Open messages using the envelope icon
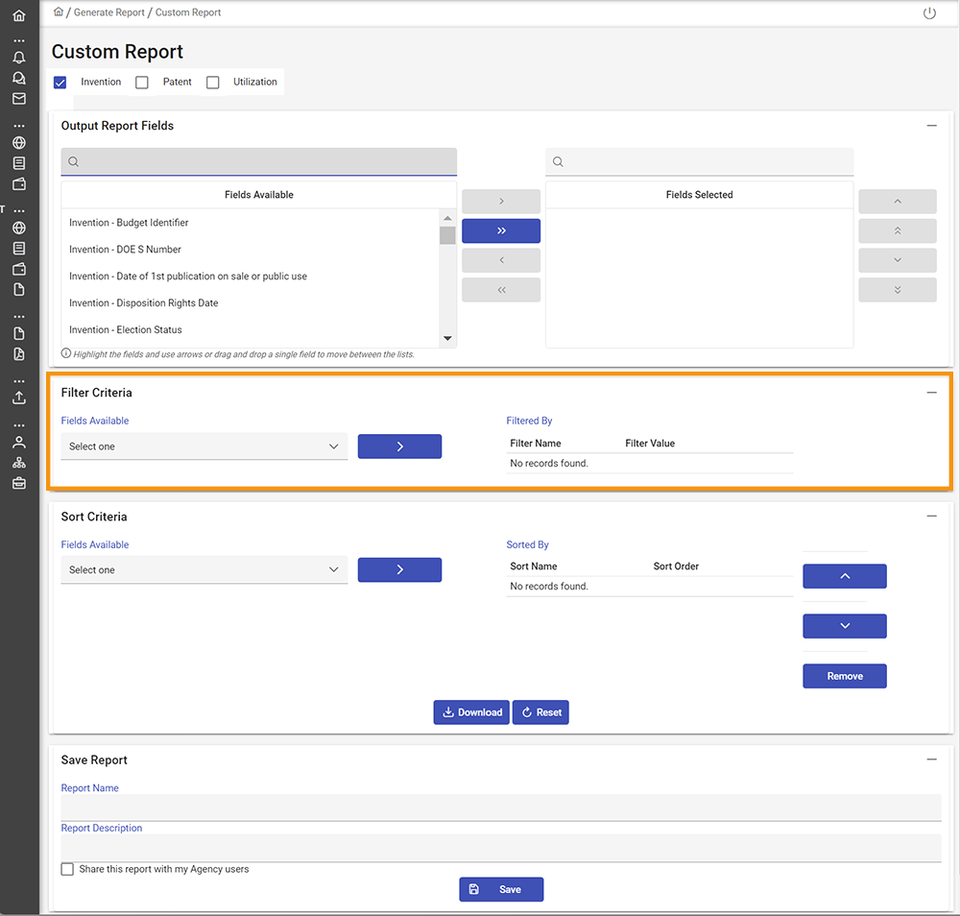The height and width of the screenshot is (916, 960). [x=18, y=98]
